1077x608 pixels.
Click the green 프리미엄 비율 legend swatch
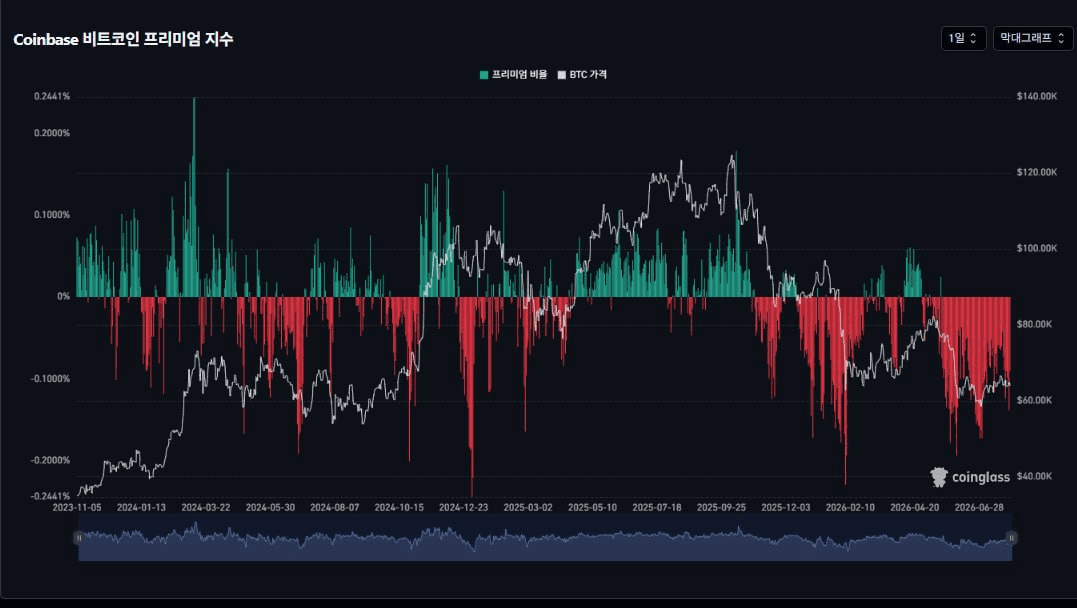click(x=484, y=75)
